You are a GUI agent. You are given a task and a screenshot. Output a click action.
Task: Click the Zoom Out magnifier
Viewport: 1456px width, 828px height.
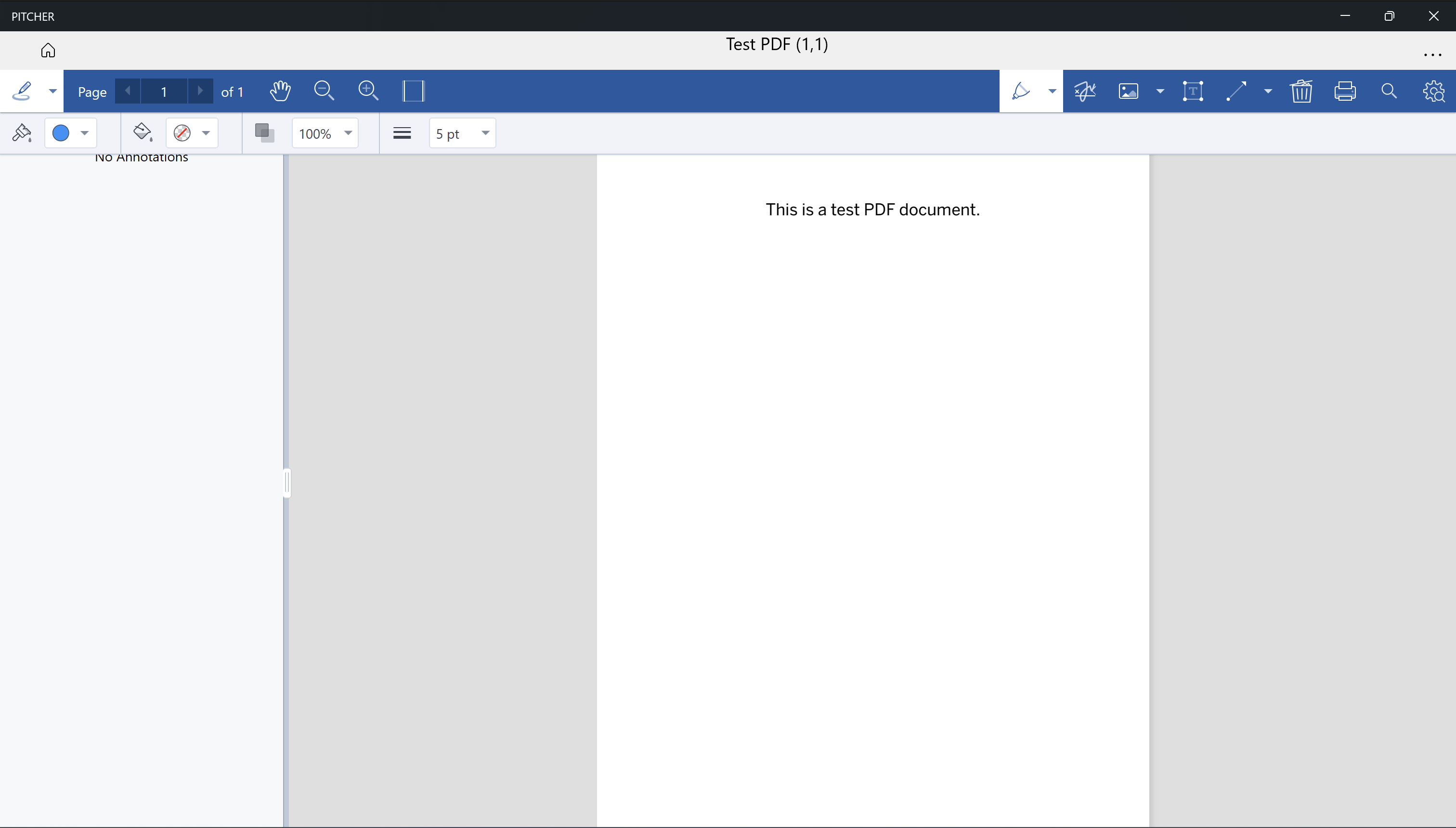tap(324, 91)
